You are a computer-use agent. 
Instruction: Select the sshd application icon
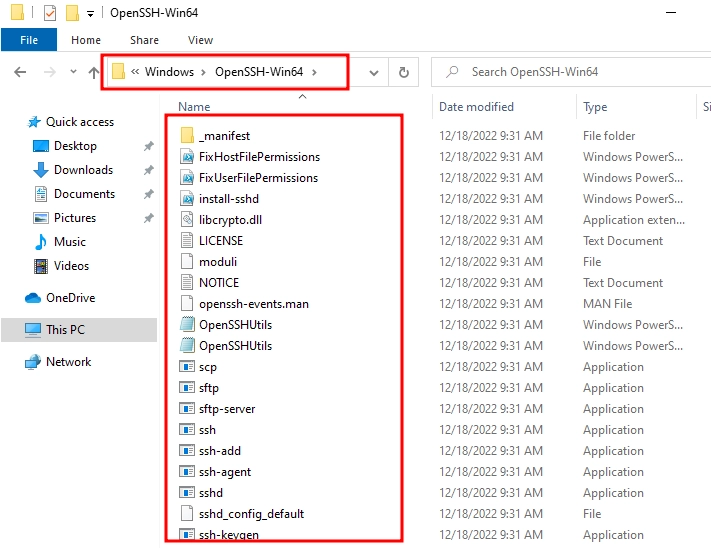pyautogui.click(x=187, y=493)
